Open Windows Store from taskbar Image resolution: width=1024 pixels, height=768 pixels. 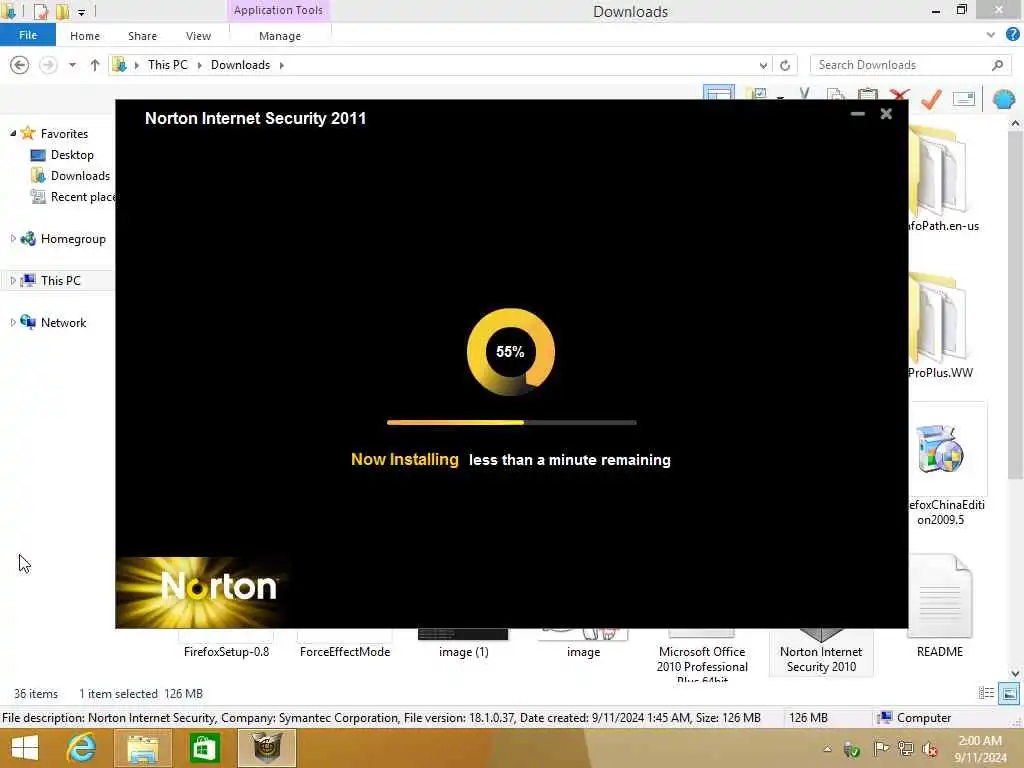pos(204,748)
